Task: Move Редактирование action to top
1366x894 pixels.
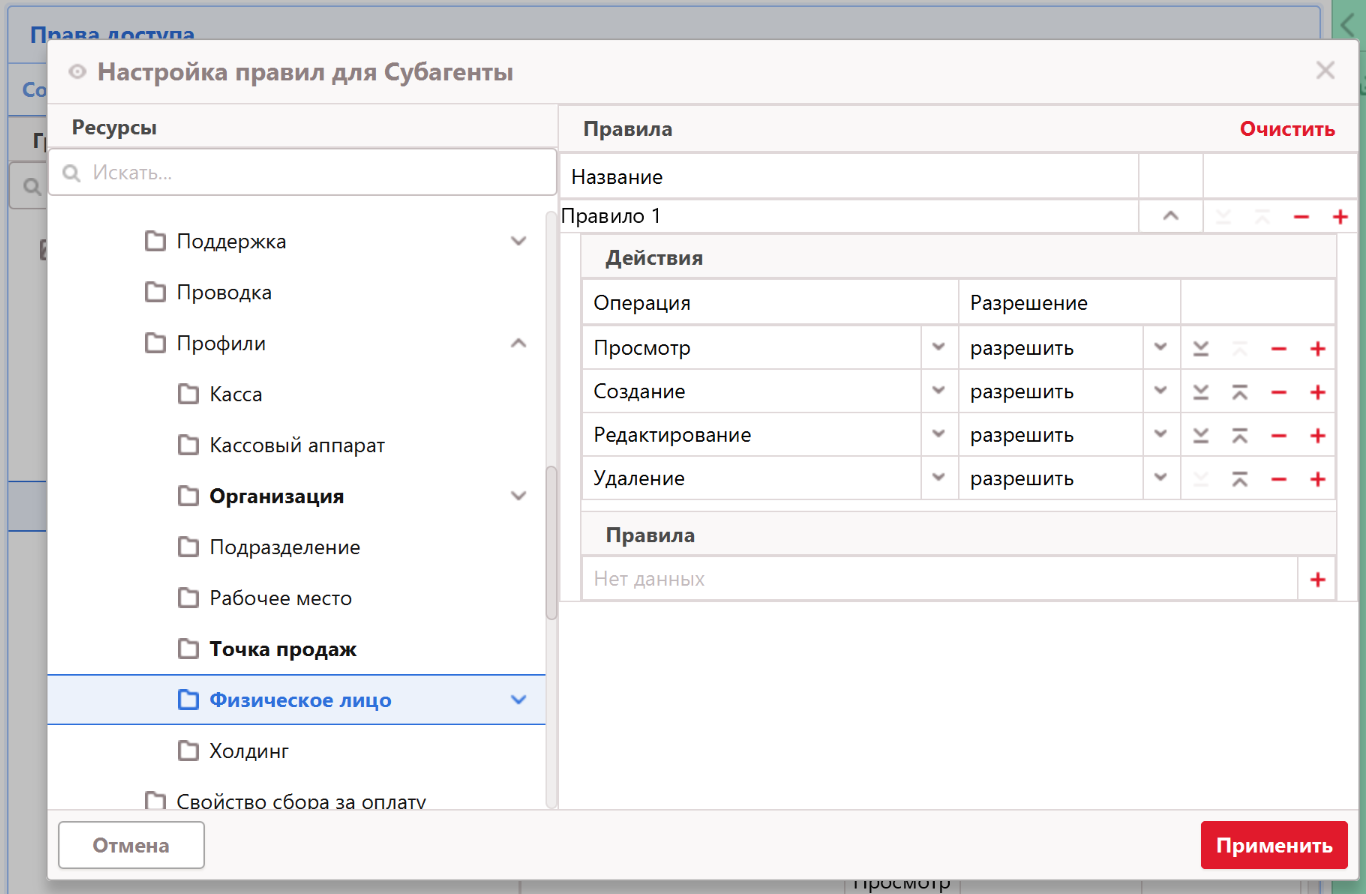Action: pyautogui.click(x=1239, y=436)
